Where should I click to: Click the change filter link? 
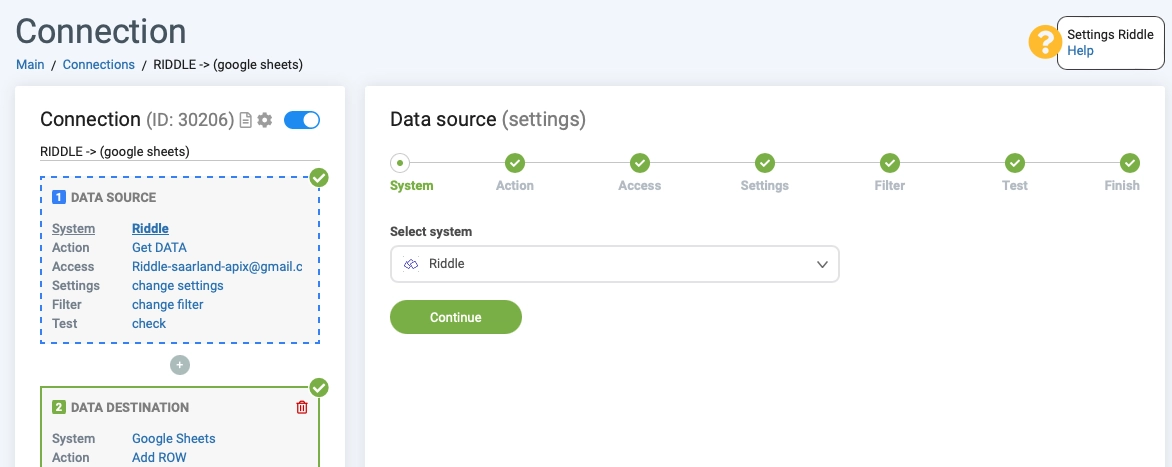click(167, 305)
